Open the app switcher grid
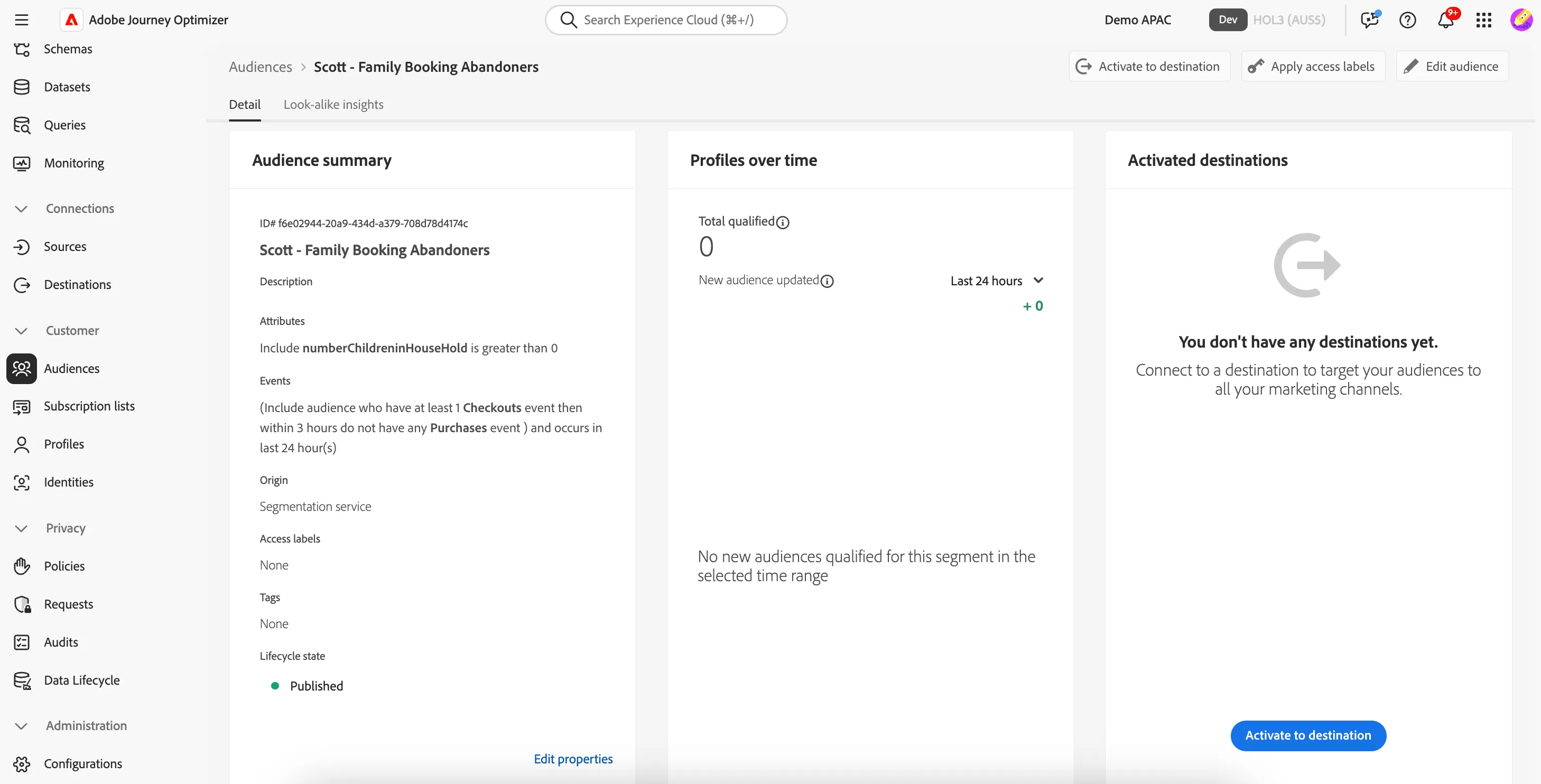The width and height of the screenshot is (1541, 784). click(1483, 20)
